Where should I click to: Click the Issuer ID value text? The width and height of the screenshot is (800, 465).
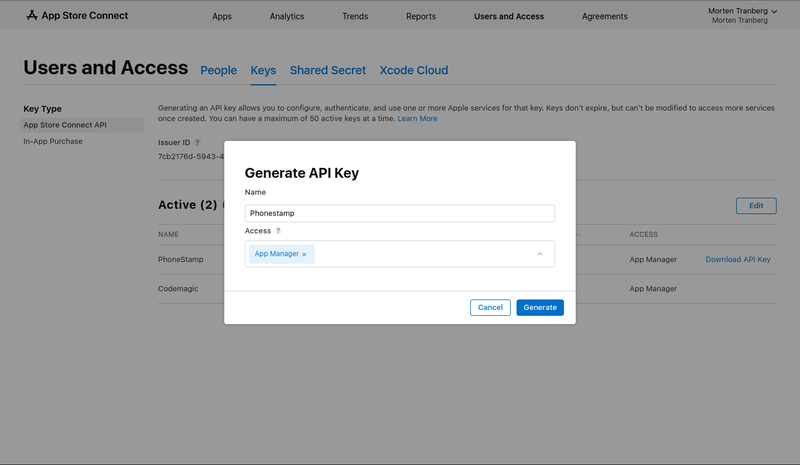coord(191,157)
